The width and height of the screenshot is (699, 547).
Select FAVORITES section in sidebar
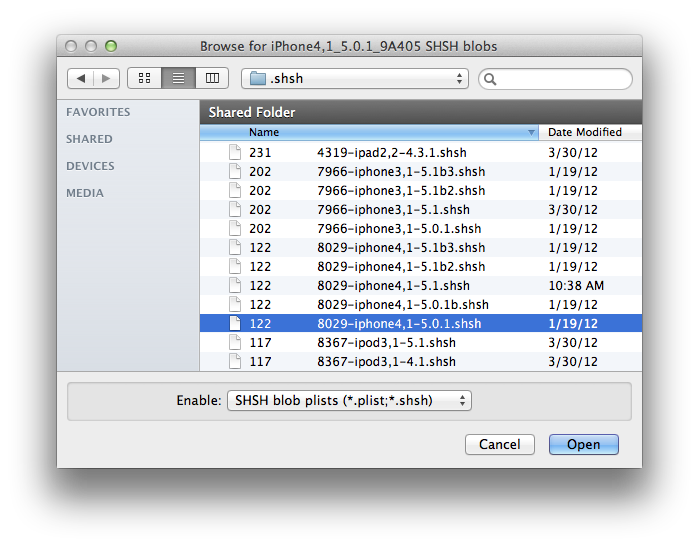click(98, 113)
